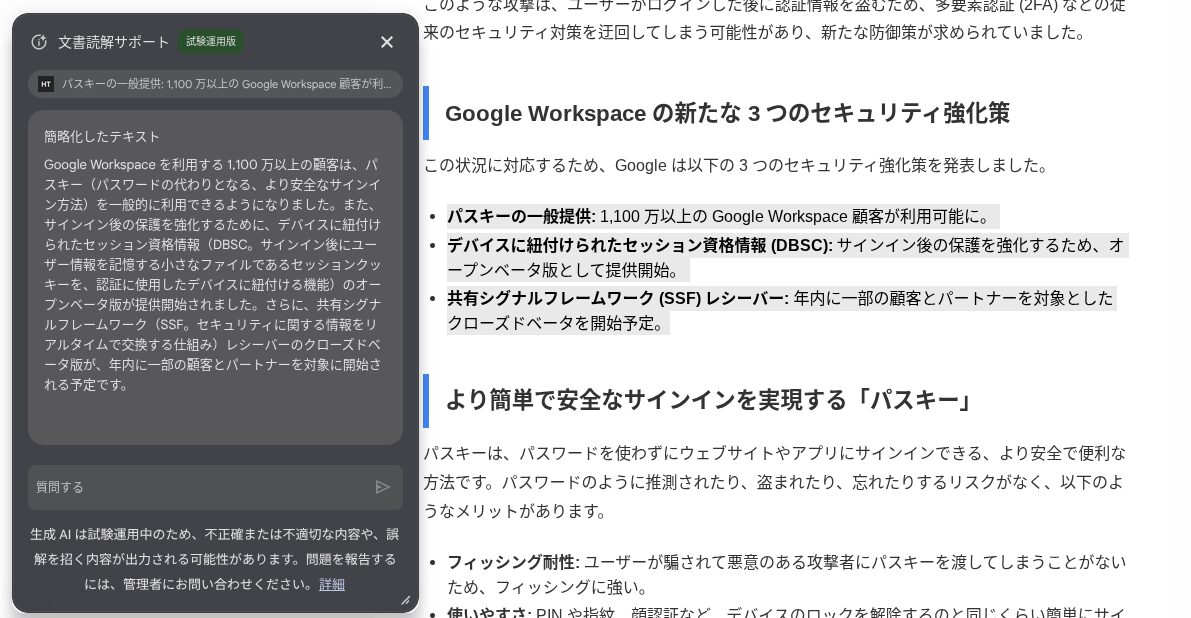Click the reading support refresh icon
The height and width of the screenshot is (618, 1191).
tap(39, 43)
